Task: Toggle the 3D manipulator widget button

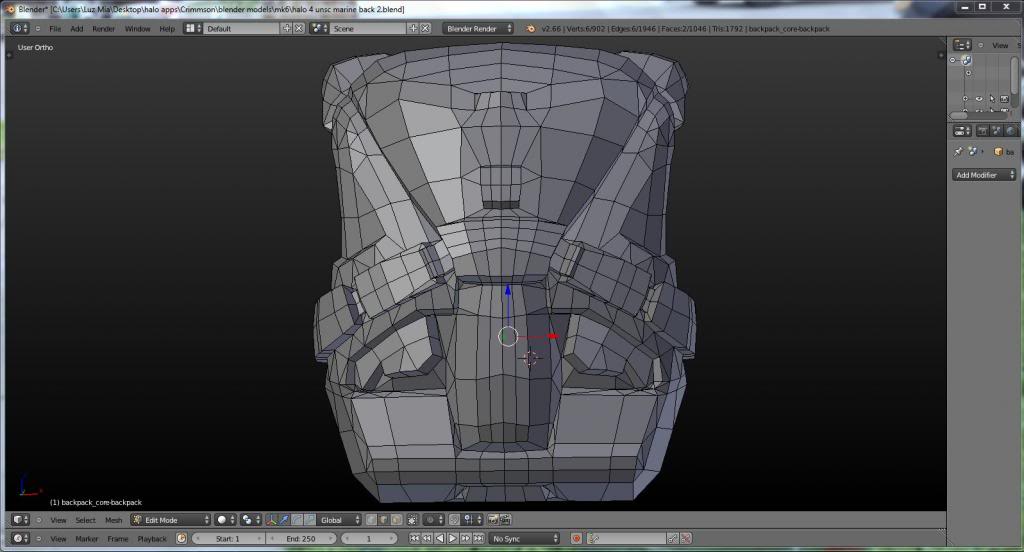Action: click(x=272, y=520)
